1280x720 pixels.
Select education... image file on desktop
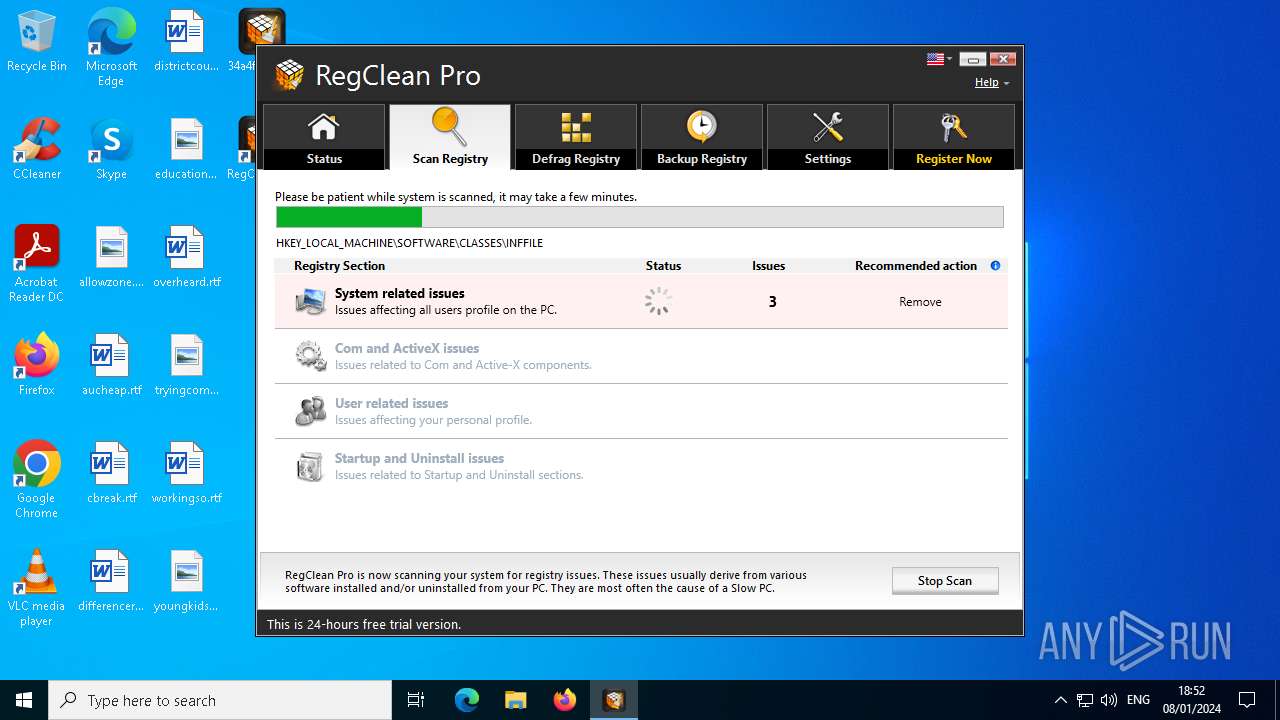click(x=186, y=150)
